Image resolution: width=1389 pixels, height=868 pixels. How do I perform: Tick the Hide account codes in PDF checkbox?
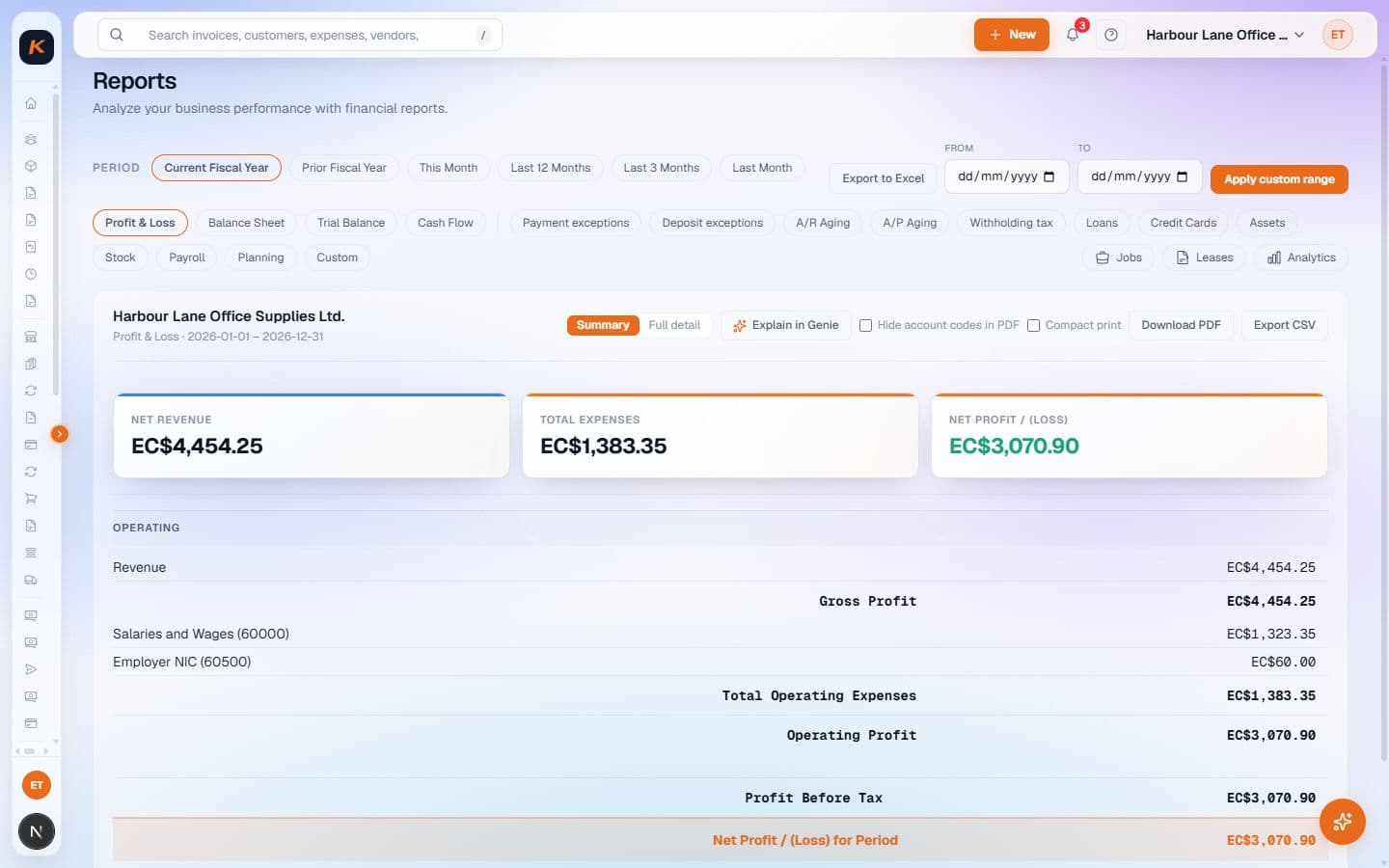click(865, 326)
